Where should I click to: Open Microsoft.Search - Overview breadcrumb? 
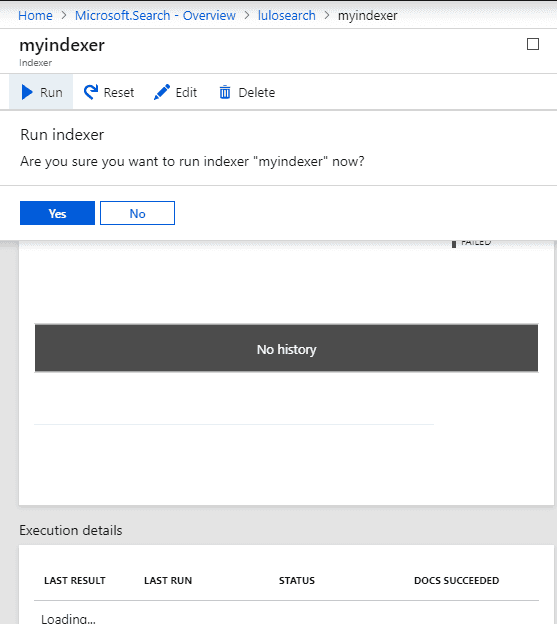(x=155, y=16)
